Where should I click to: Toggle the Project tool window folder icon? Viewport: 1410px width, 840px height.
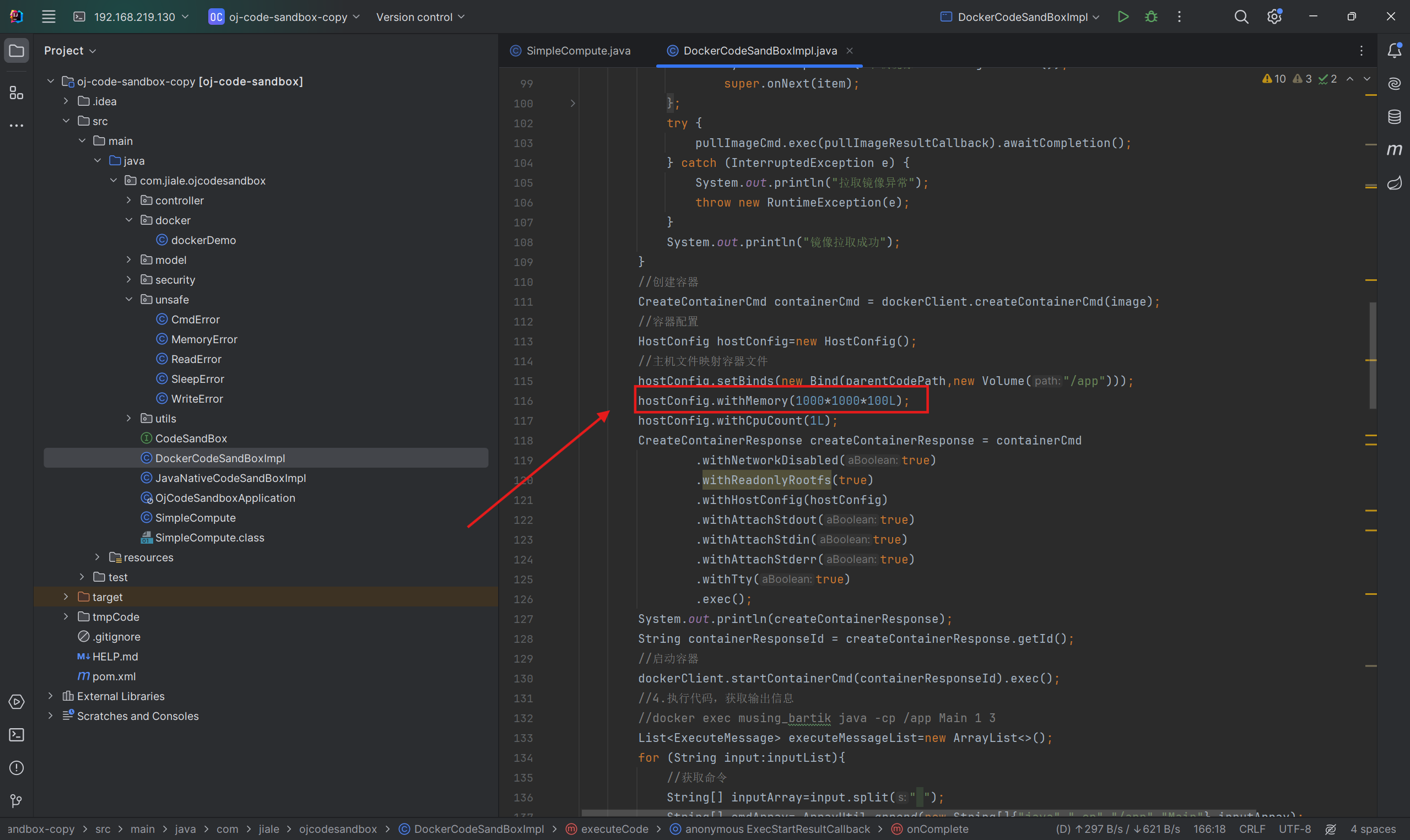click(x=17, y=51)
